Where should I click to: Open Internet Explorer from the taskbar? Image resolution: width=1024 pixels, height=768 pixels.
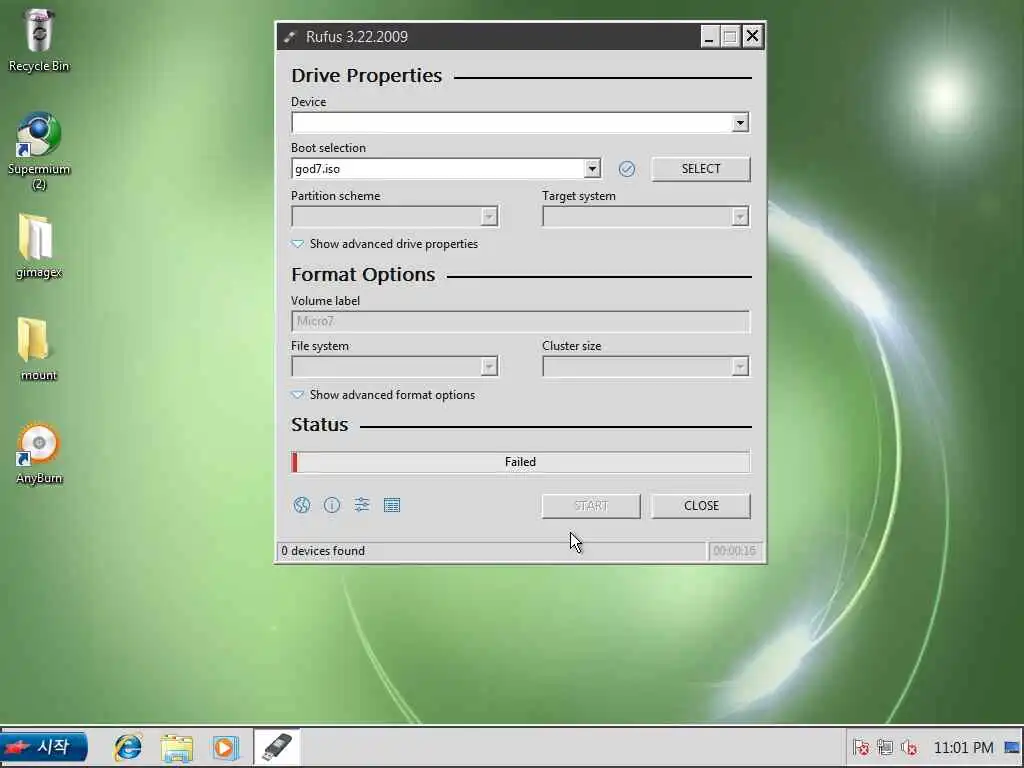127,747
